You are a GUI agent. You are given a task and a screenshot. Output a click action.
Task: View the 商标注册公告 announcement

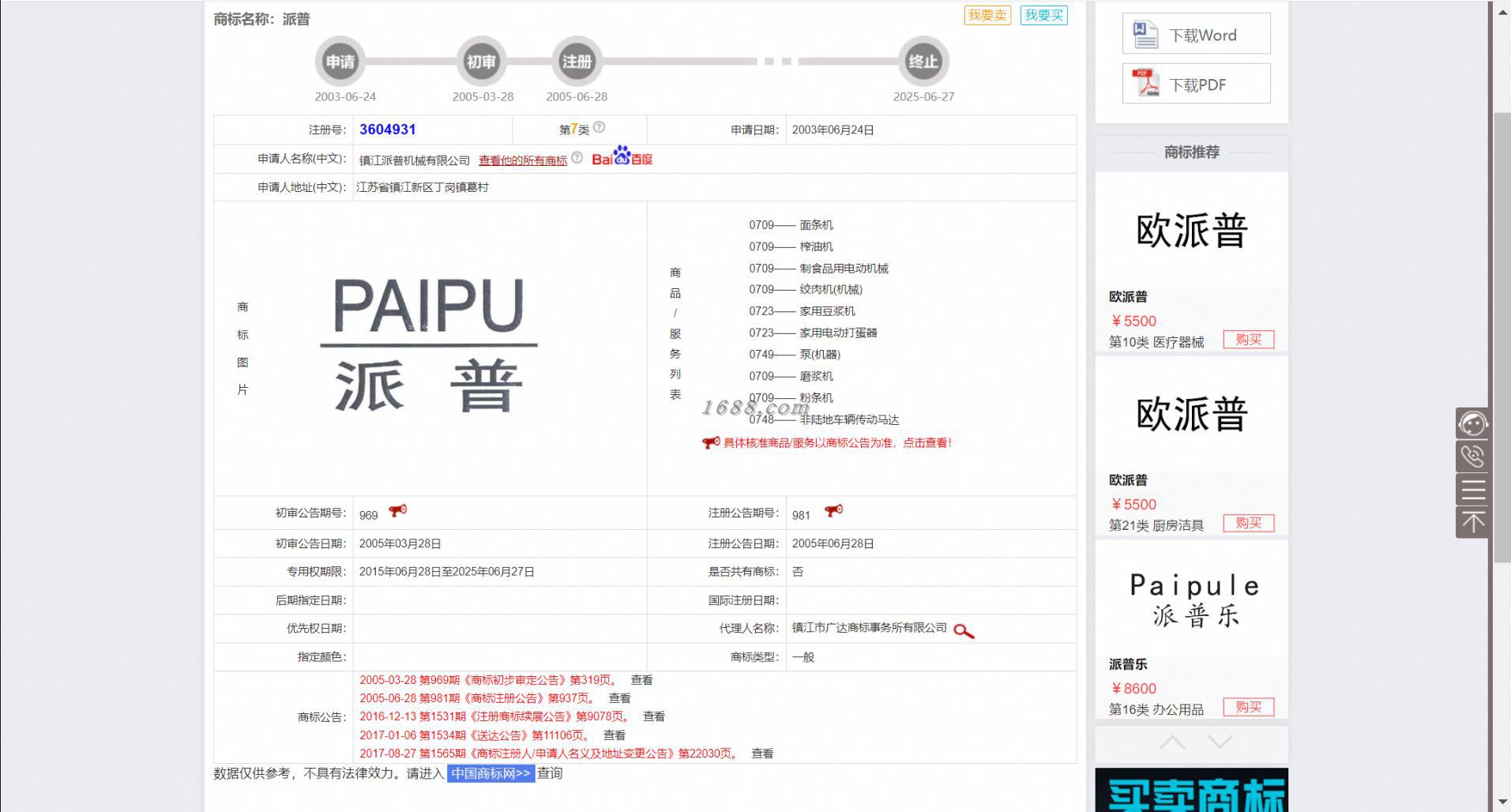click(619, 698)
